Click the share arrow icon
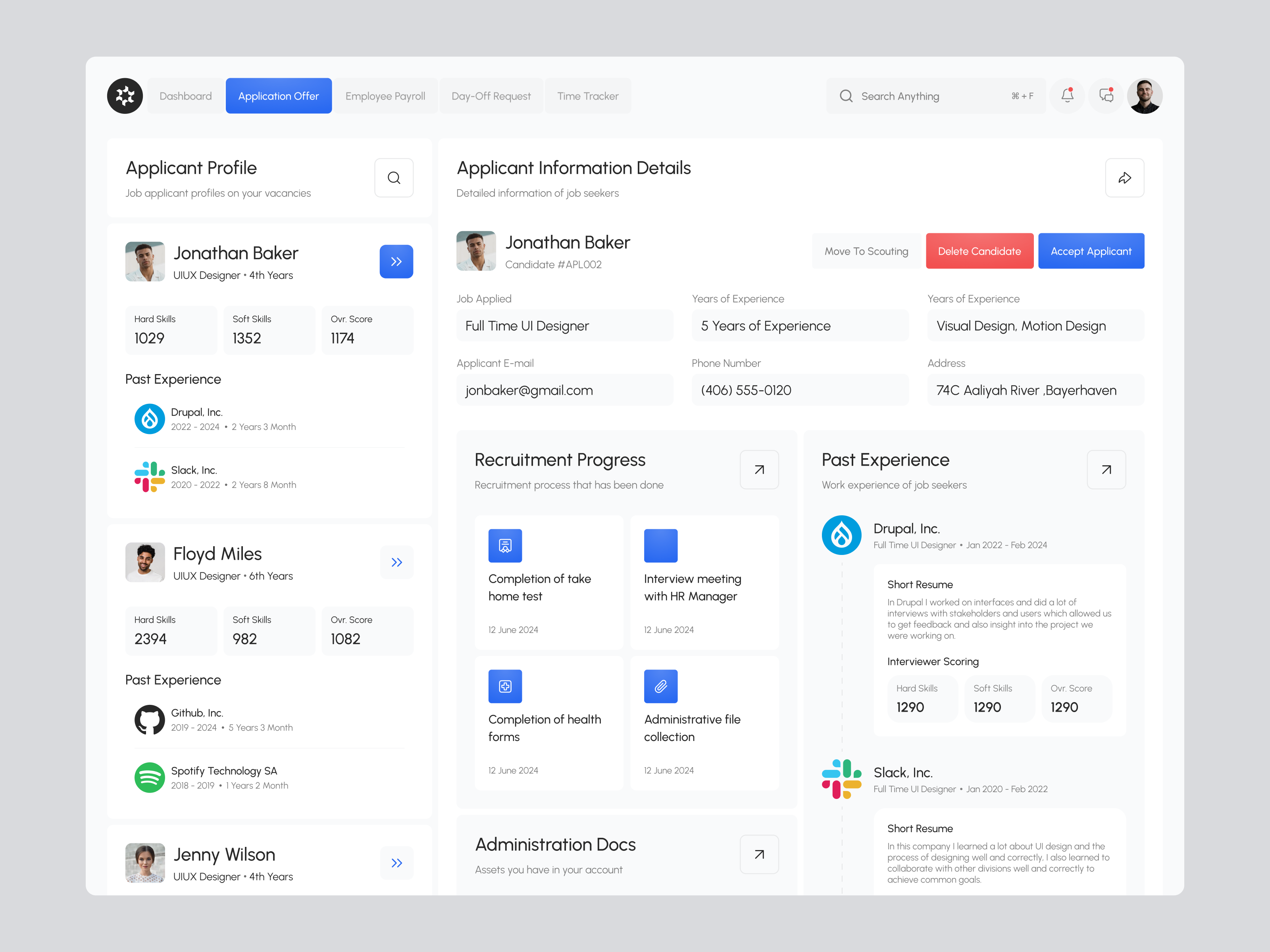Image resolution: width=1270 pixels, height=952 pixels. coord(1124,178)
